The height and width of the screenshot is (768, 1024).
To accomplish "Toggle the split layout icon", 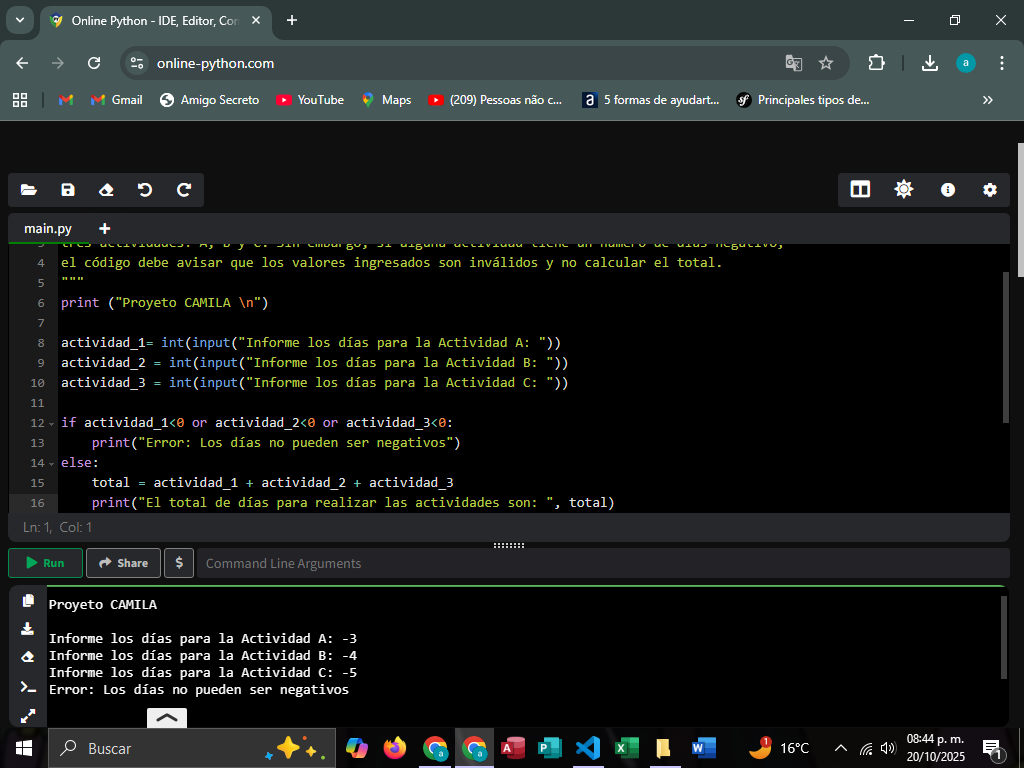I will coord(860,190).
